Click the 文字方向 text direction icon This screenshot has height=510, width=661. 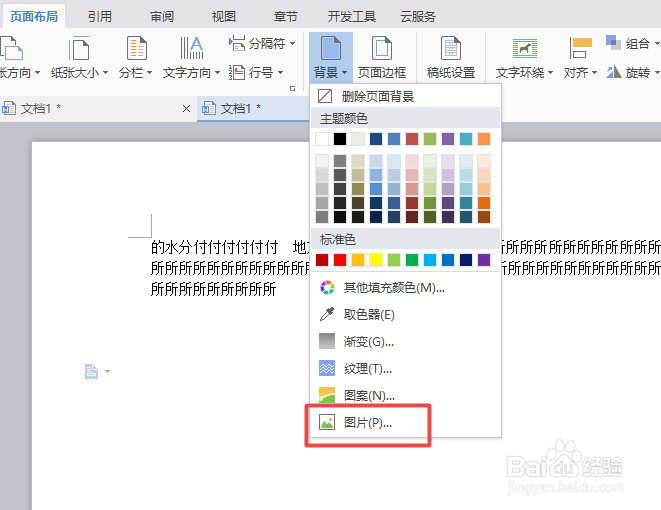(191, 48)
